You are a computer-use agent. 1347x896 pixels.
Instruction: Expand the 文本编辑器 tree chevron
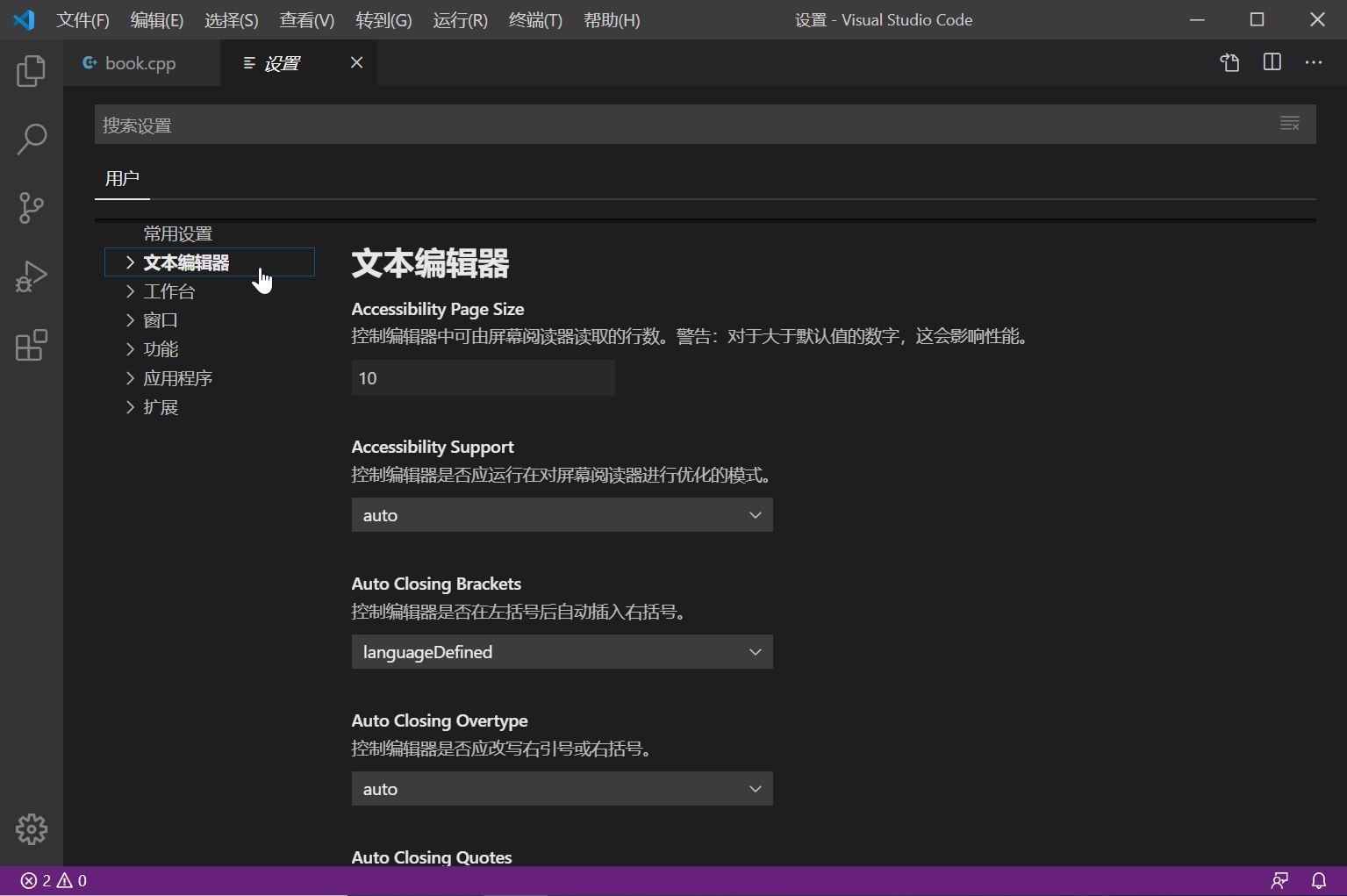pyautogui.click(x=130, y=262)
